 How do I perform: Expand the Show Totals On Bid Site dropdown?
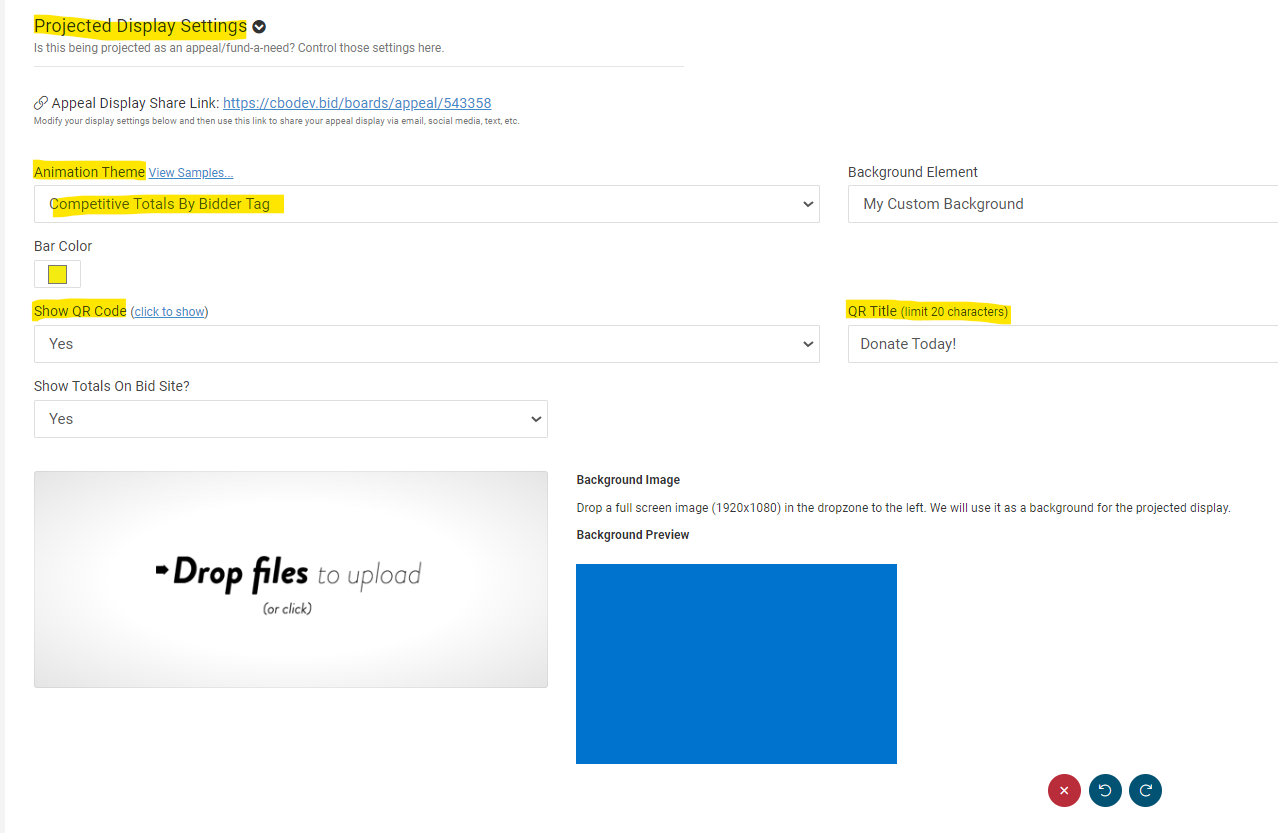click(291, 419)
